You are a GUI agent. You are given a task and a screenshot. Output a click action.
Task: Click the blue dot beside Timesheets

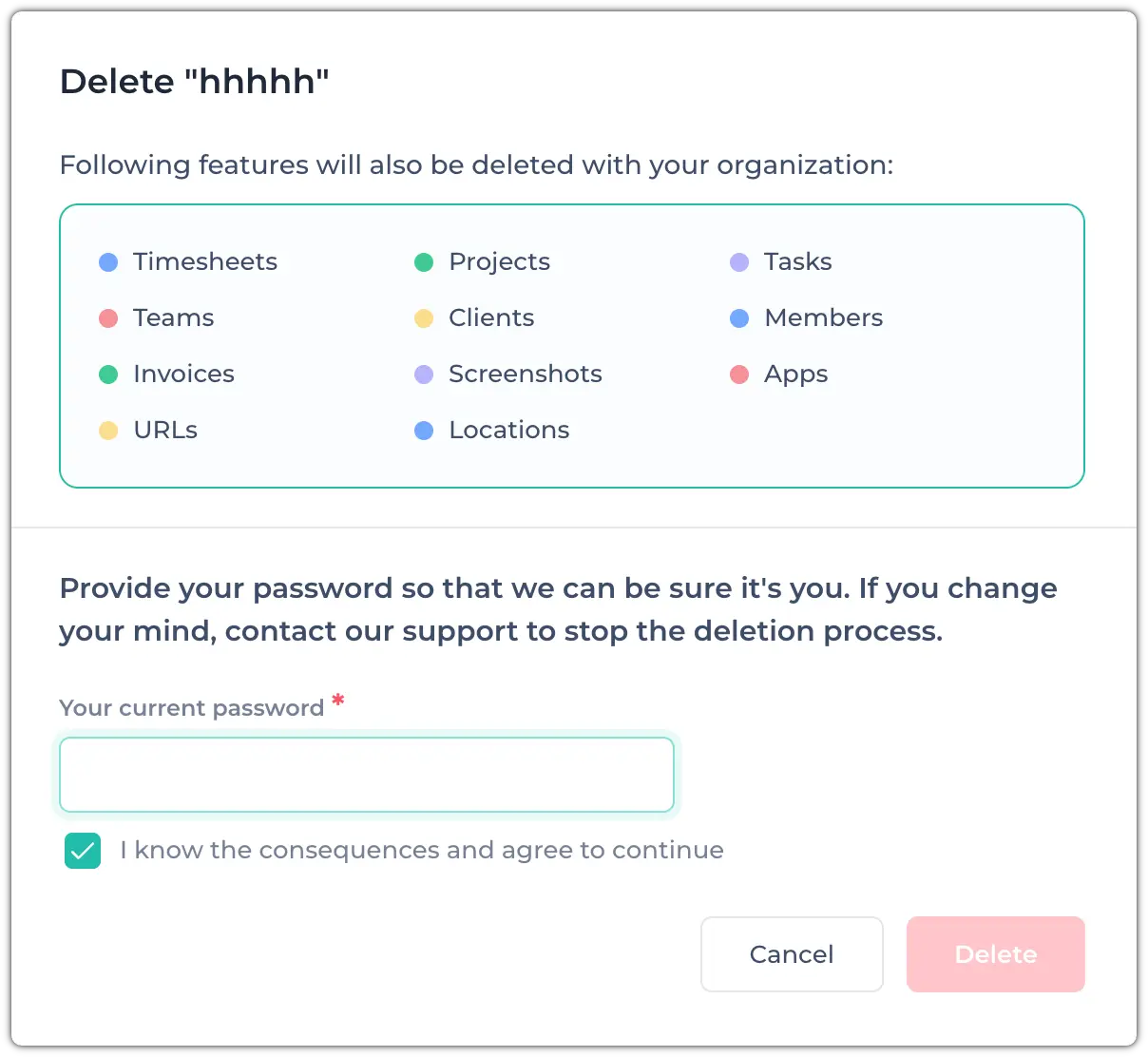pyautogui.click(x=108, y=262)
